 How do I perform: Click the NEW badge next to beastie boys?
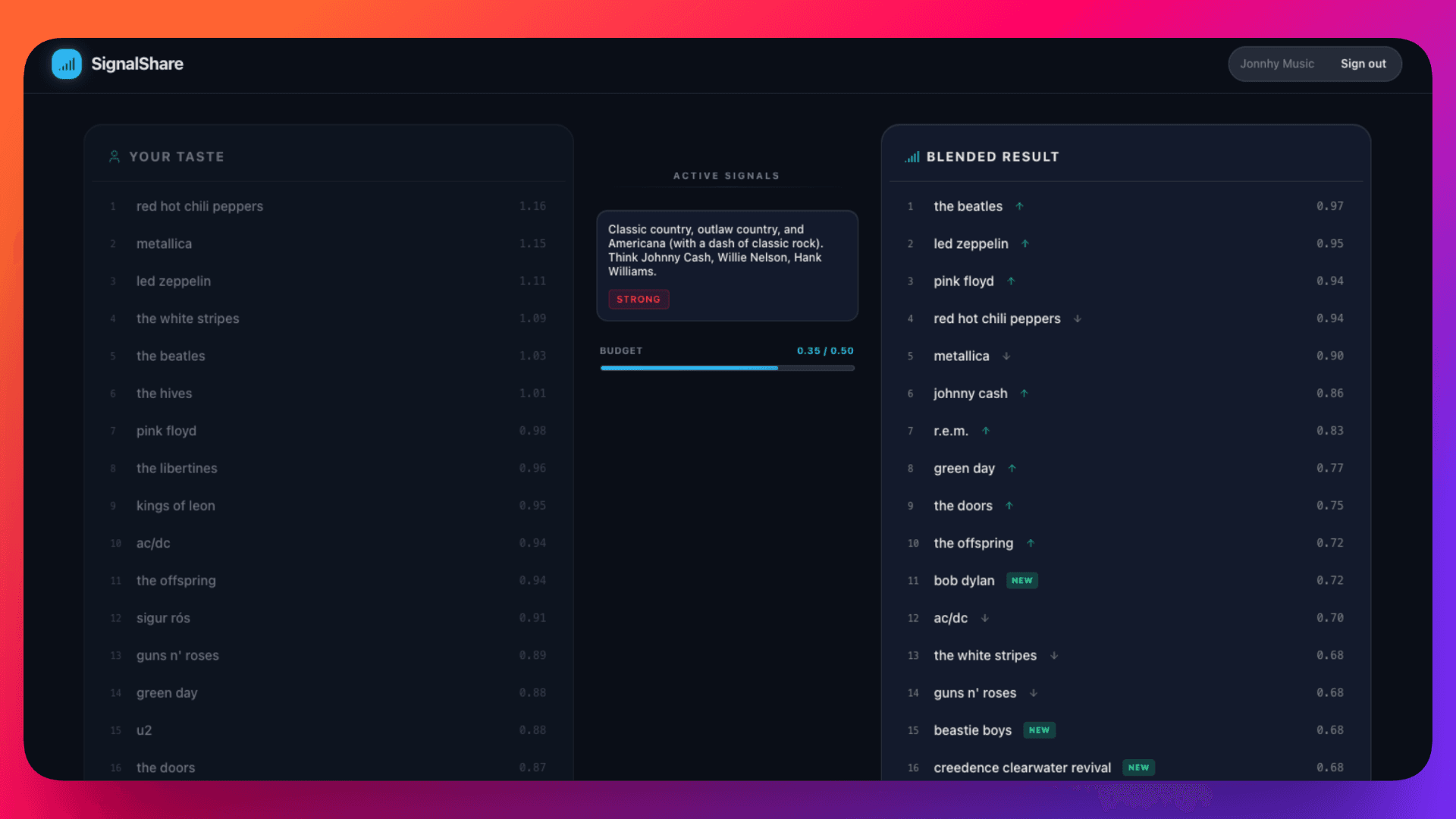(1040, 730)
